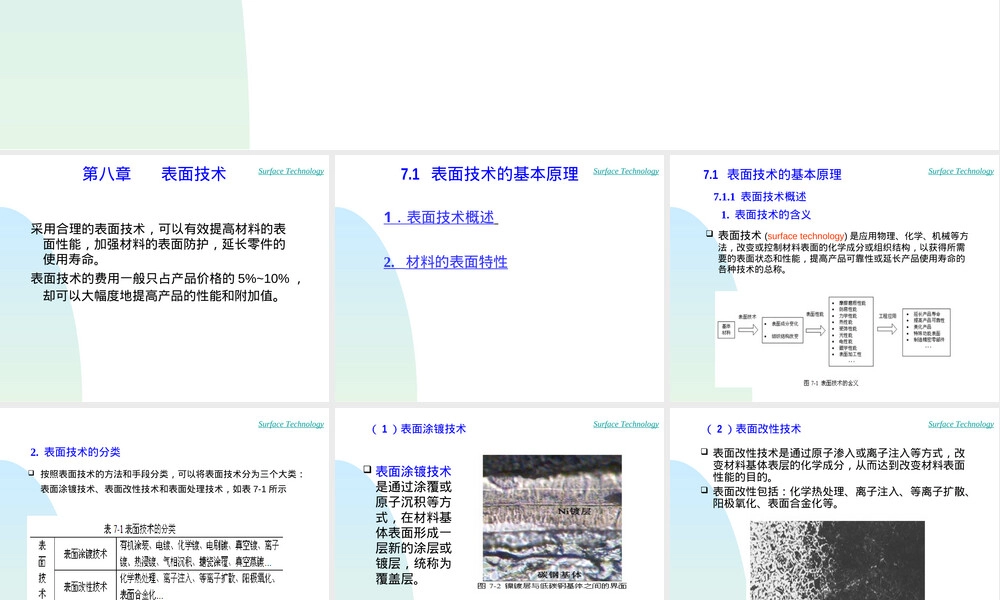1000x600 pixels.
Task: Click the table title 表 7-1 表面技术的分类
Action: coord(140,529)
